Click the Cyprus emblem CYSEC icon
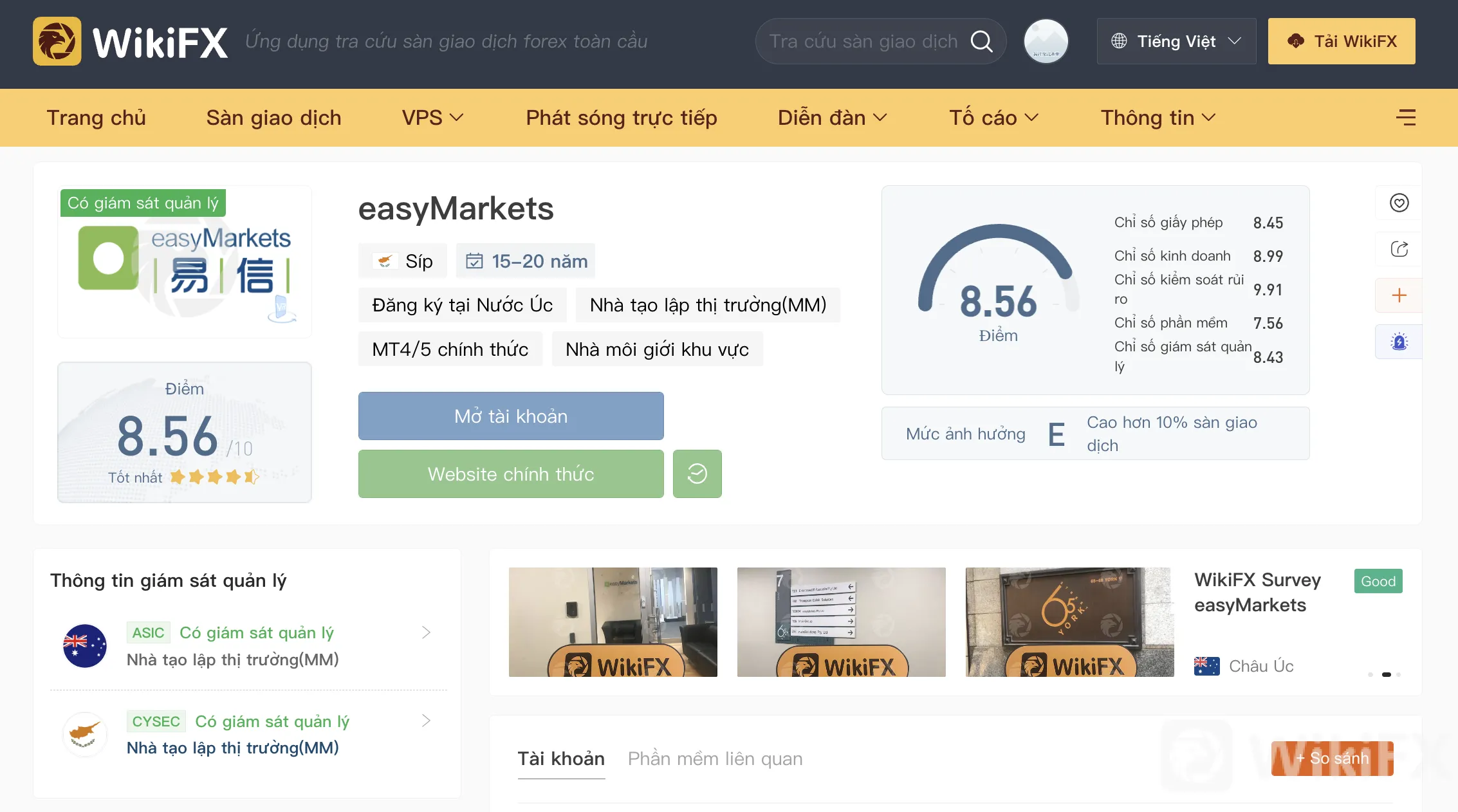This screenshot has width=1458, height=812. click(x=85, y=734)
